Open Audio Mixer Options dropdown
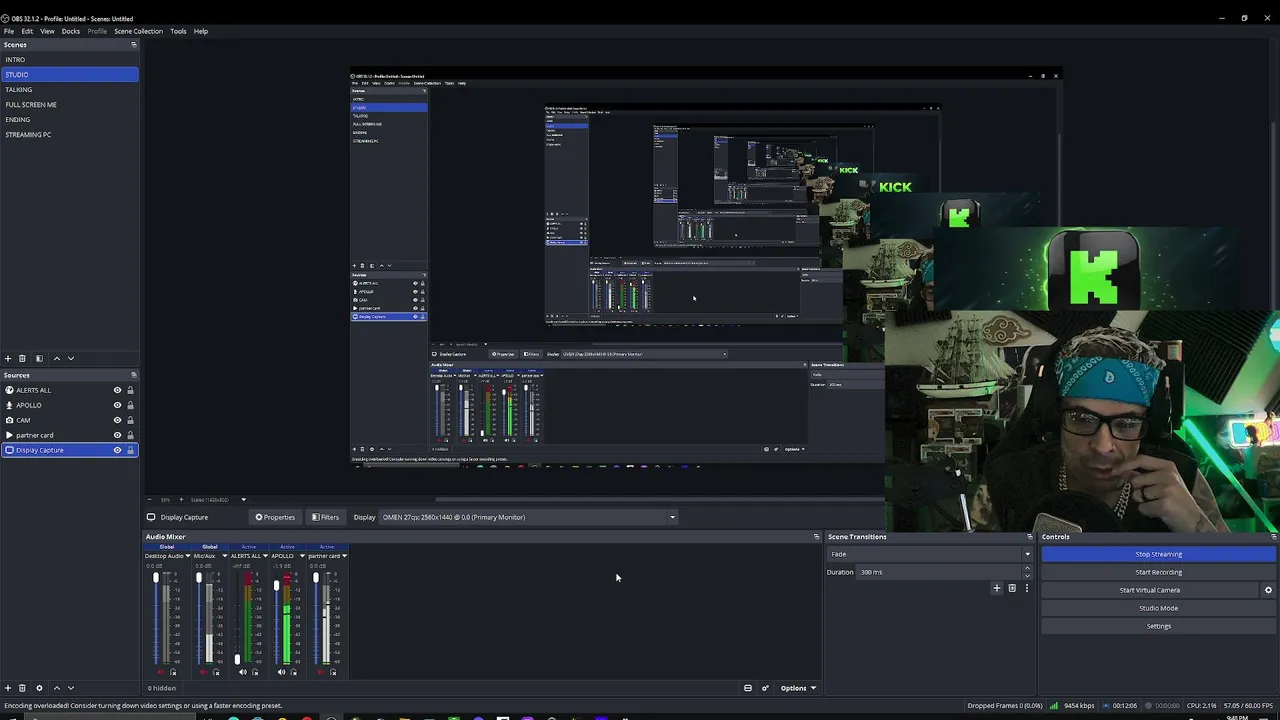This screenshot has height=720, width=1280. [x=798, y=688]
